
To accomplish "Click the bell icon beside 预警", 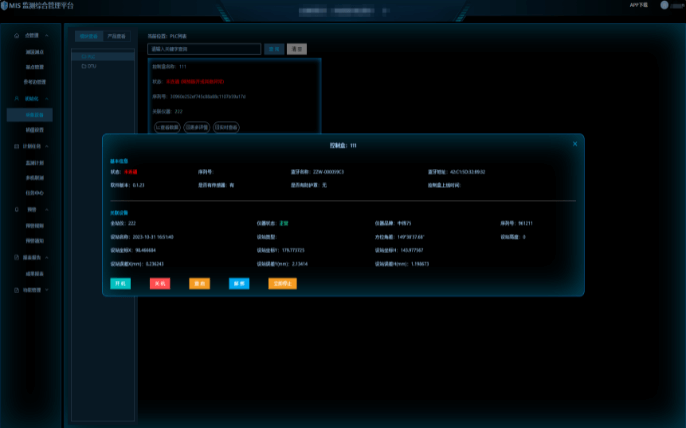I will (17, 210).
